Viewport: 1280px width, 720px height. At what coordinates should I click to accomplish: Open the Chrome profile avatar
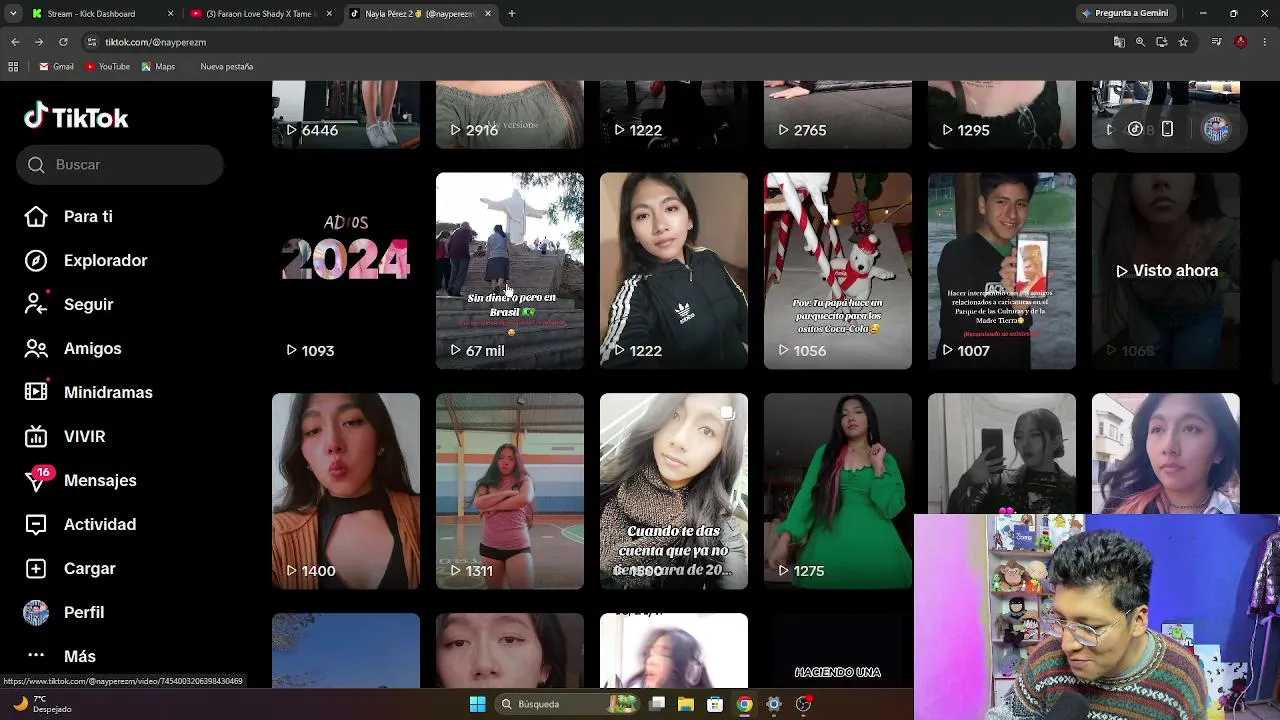click(1241, 42)
